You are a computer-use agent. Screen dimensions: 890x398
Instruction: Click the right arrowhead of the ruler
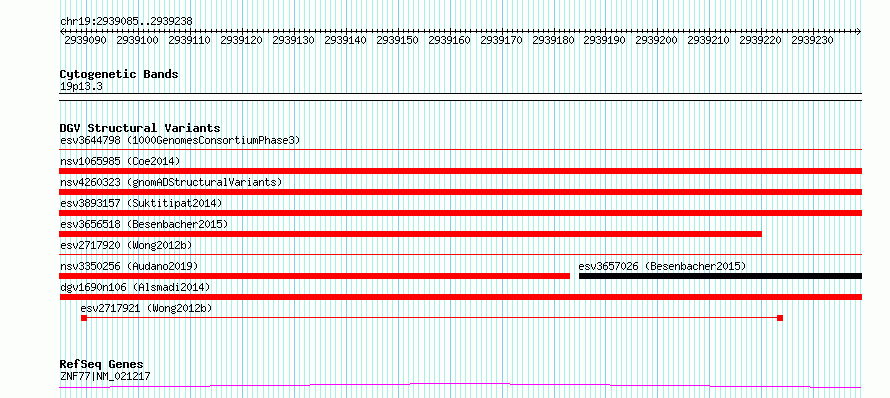pyautogui.click(x=859, y=31)
